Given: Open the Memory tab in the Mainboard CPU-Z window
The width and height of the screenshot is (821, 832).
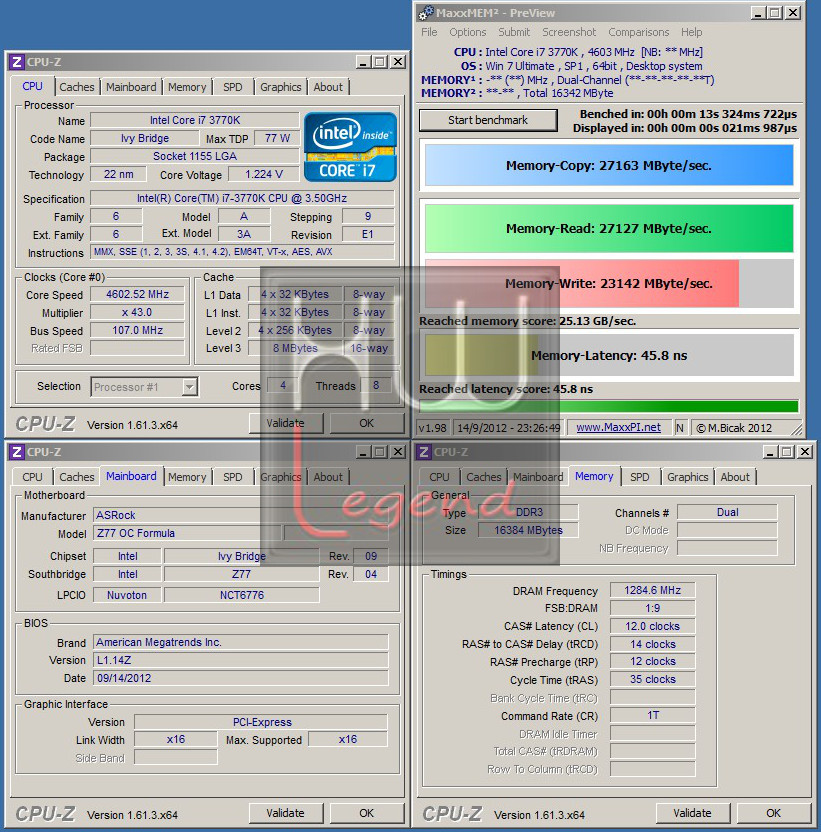Looking at the screenshot, I should pos(187,477).
